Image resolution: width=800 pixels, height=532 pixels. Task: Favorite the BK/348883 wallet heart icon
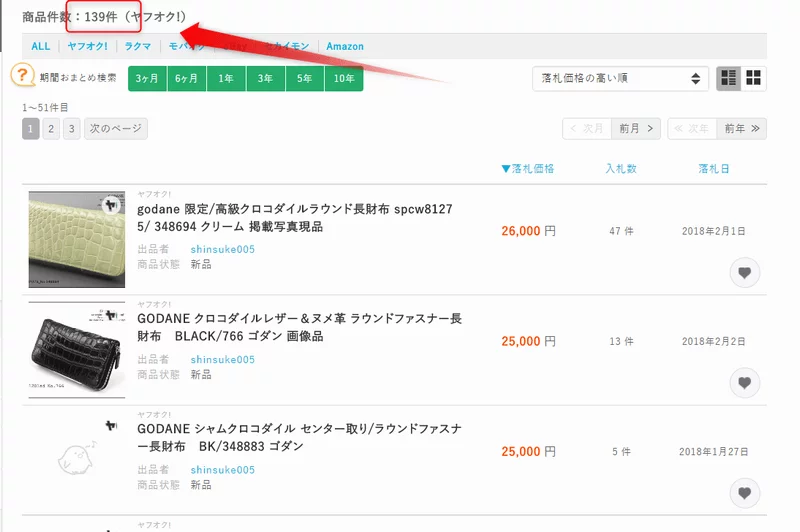(x=744, y=493)
